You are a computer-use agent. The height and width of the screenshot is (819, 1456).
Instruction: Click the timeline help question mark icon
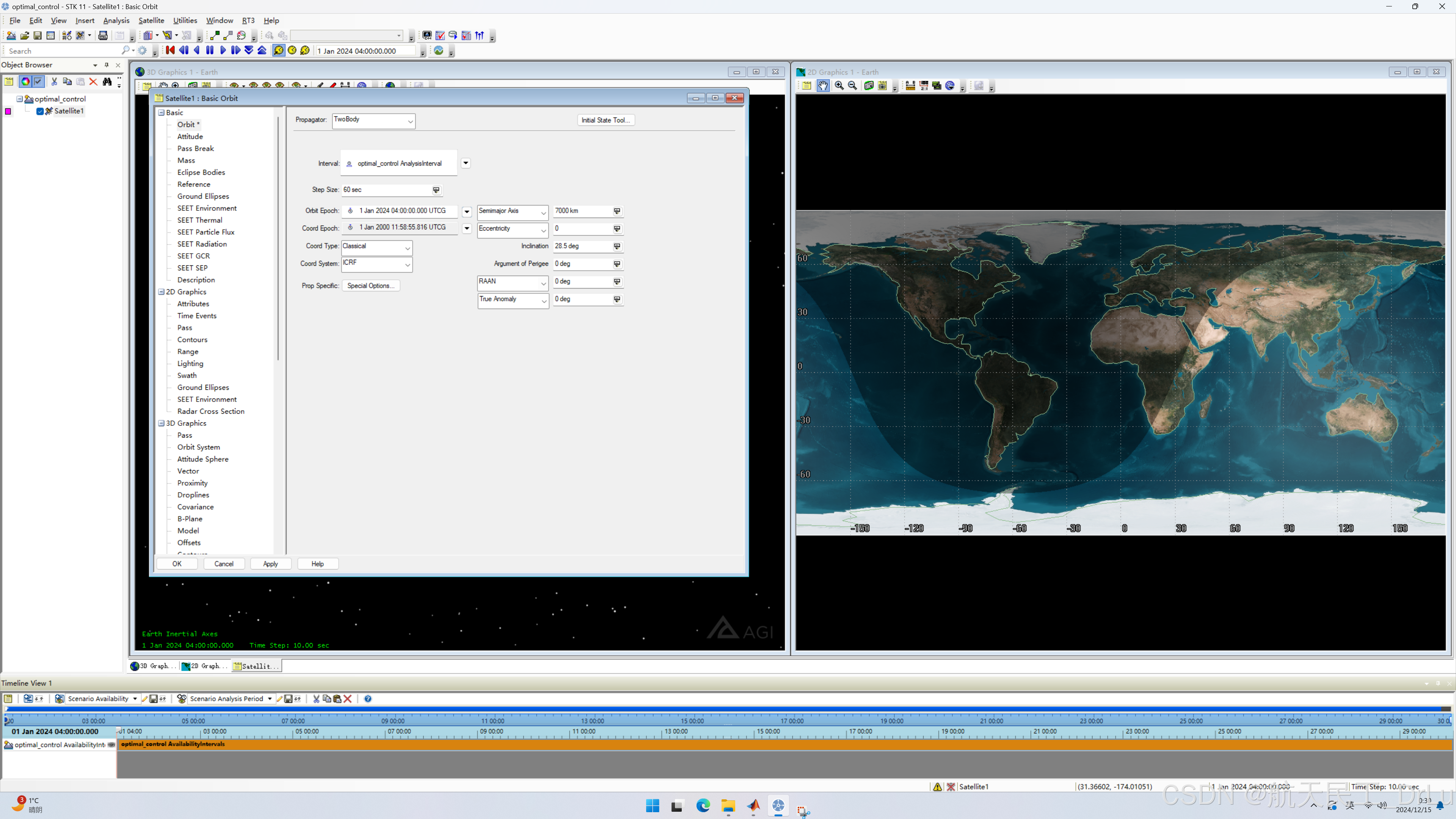click(x=368, y=698)
